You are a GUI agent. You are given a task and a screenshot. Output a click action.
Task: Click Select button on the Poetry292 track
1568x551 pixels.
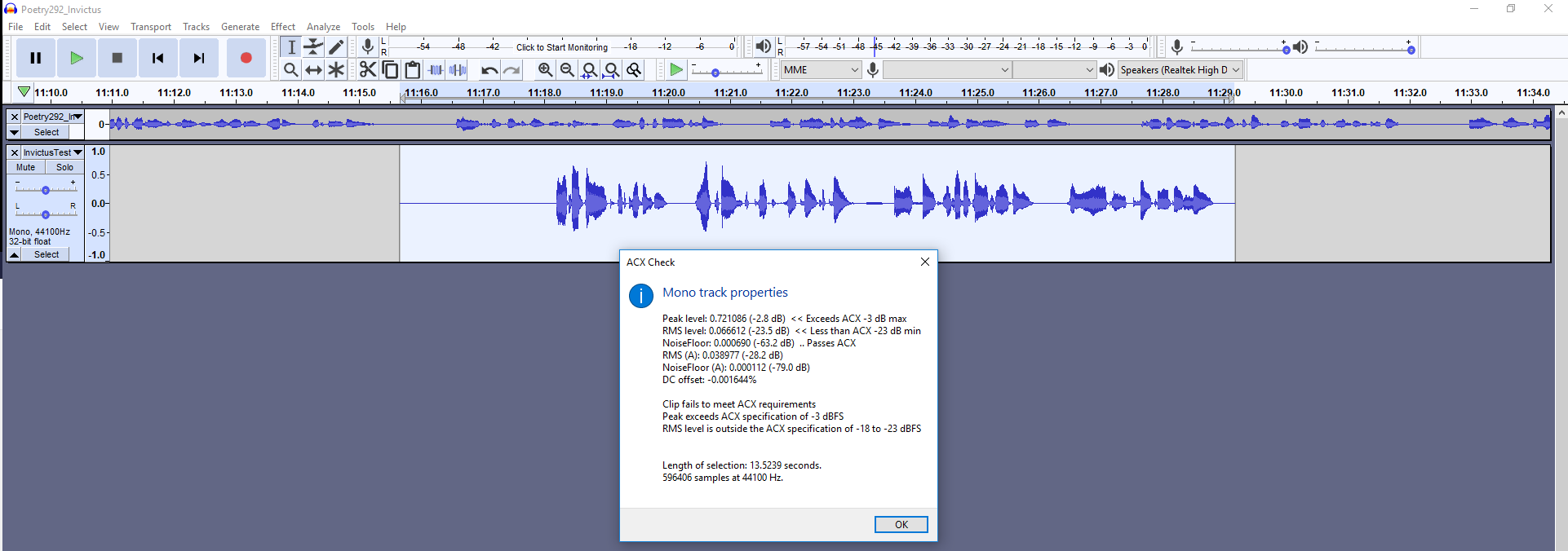pos(47,132)
